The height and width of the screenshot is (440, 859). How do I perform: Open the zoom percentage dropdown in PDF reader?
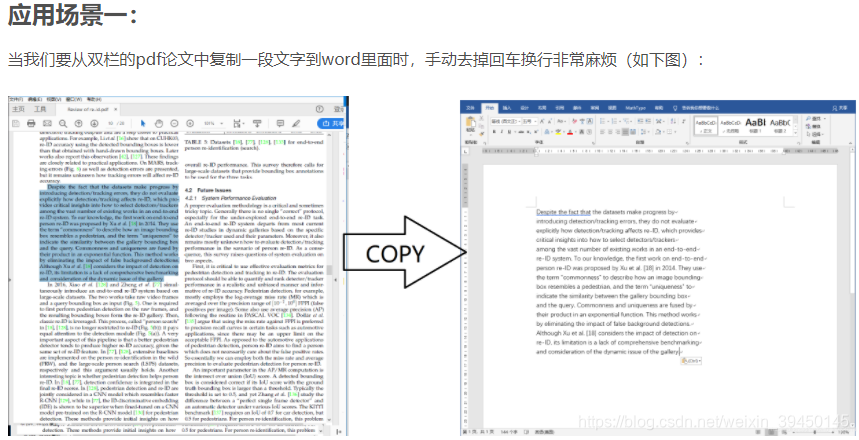[x=221, y=123]
